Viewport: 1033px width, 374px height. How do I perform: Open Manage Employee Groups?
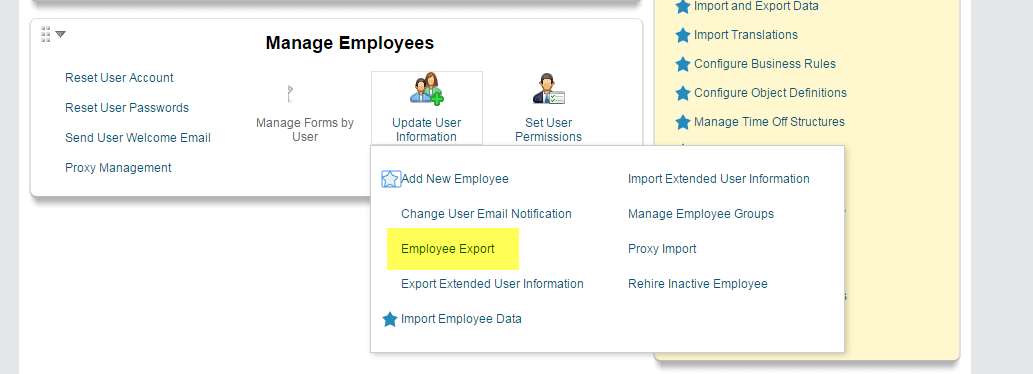[x=701, y=214]
